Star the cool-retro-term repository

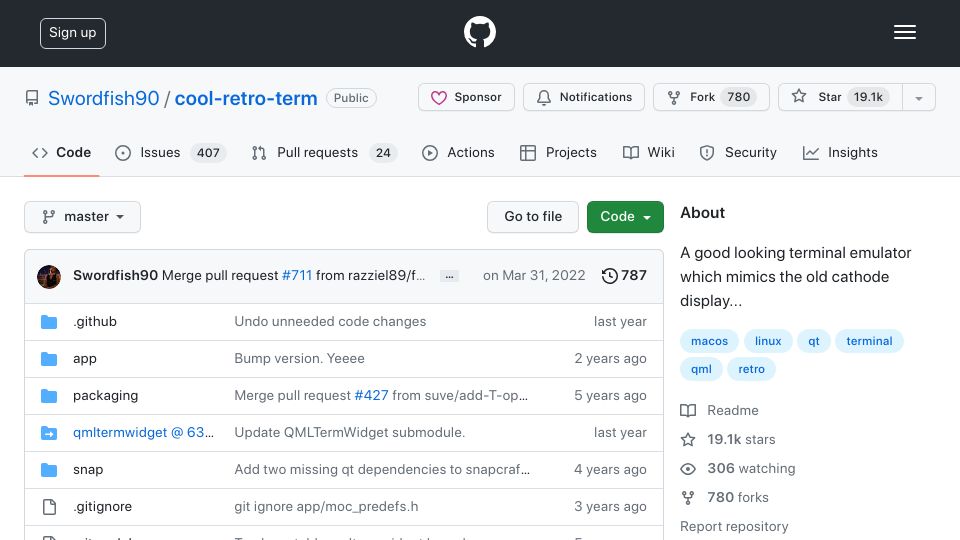(839, 97)
